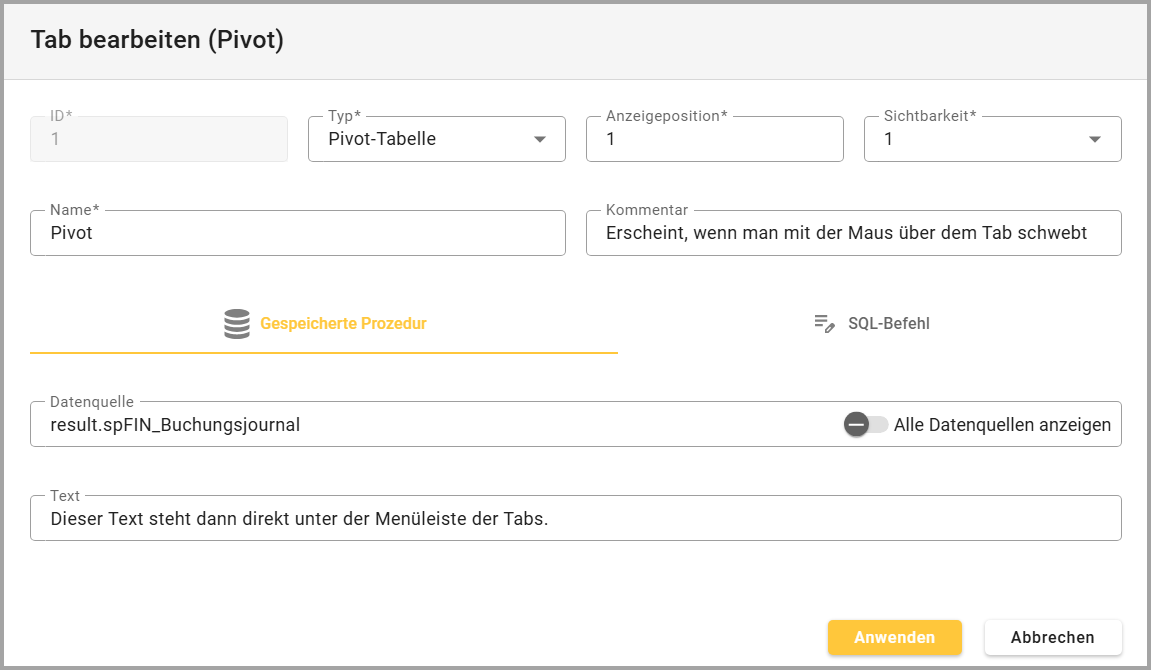This screenshot has height=670, width=1151.
Task: Switch to the SQL-Befehl tab
Action: pos(888,324)
